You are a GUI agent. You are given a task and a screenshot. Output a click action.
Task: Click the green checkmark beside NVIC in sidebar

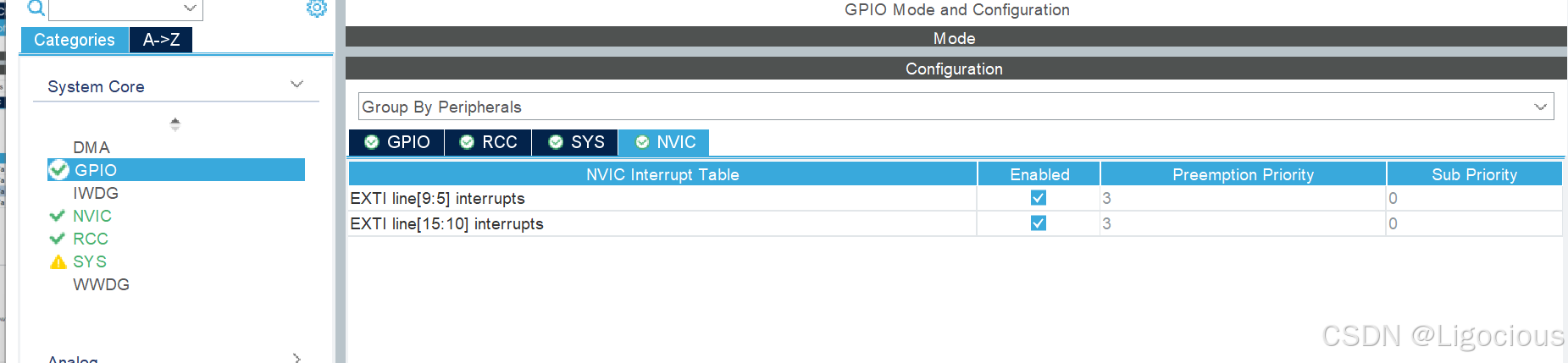point(58,216)
